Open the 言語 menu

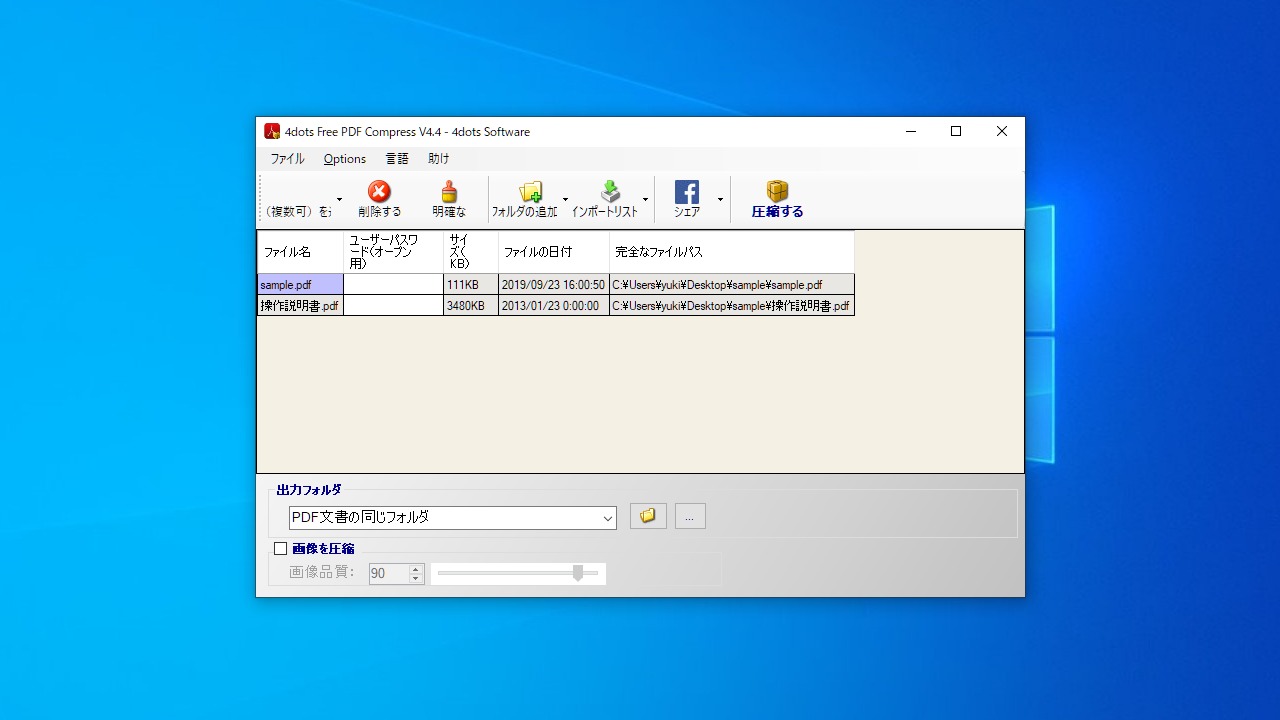coord(397,159)
